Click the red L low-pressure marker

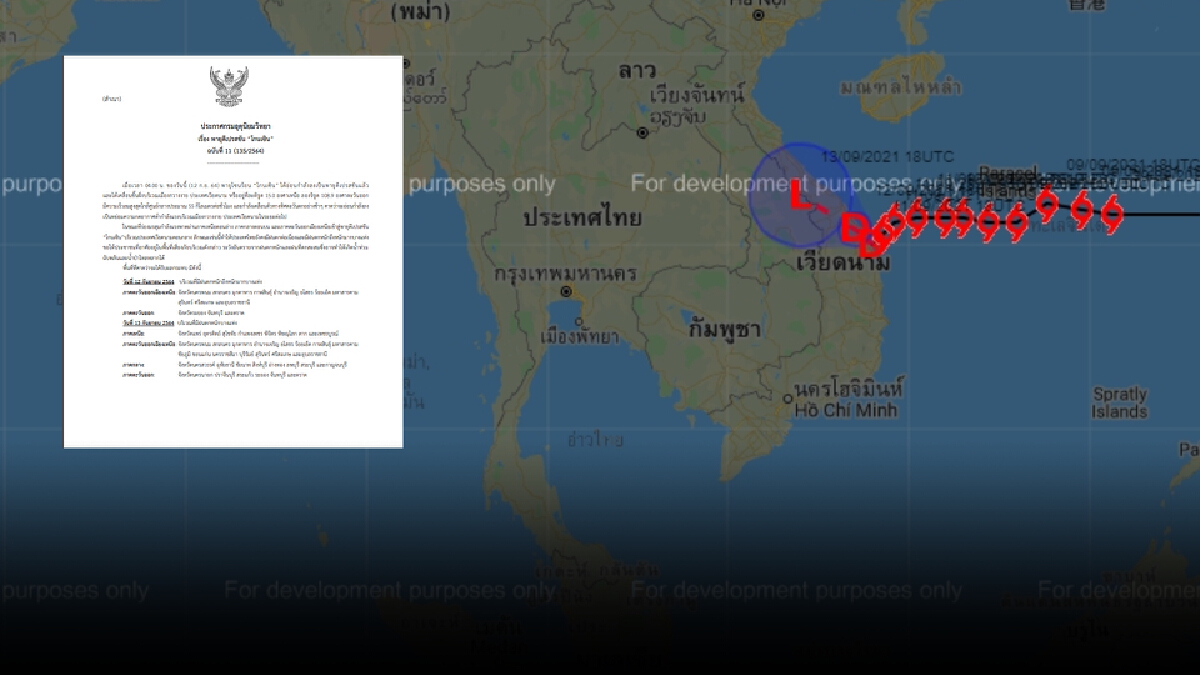click(x=801, y=194)
